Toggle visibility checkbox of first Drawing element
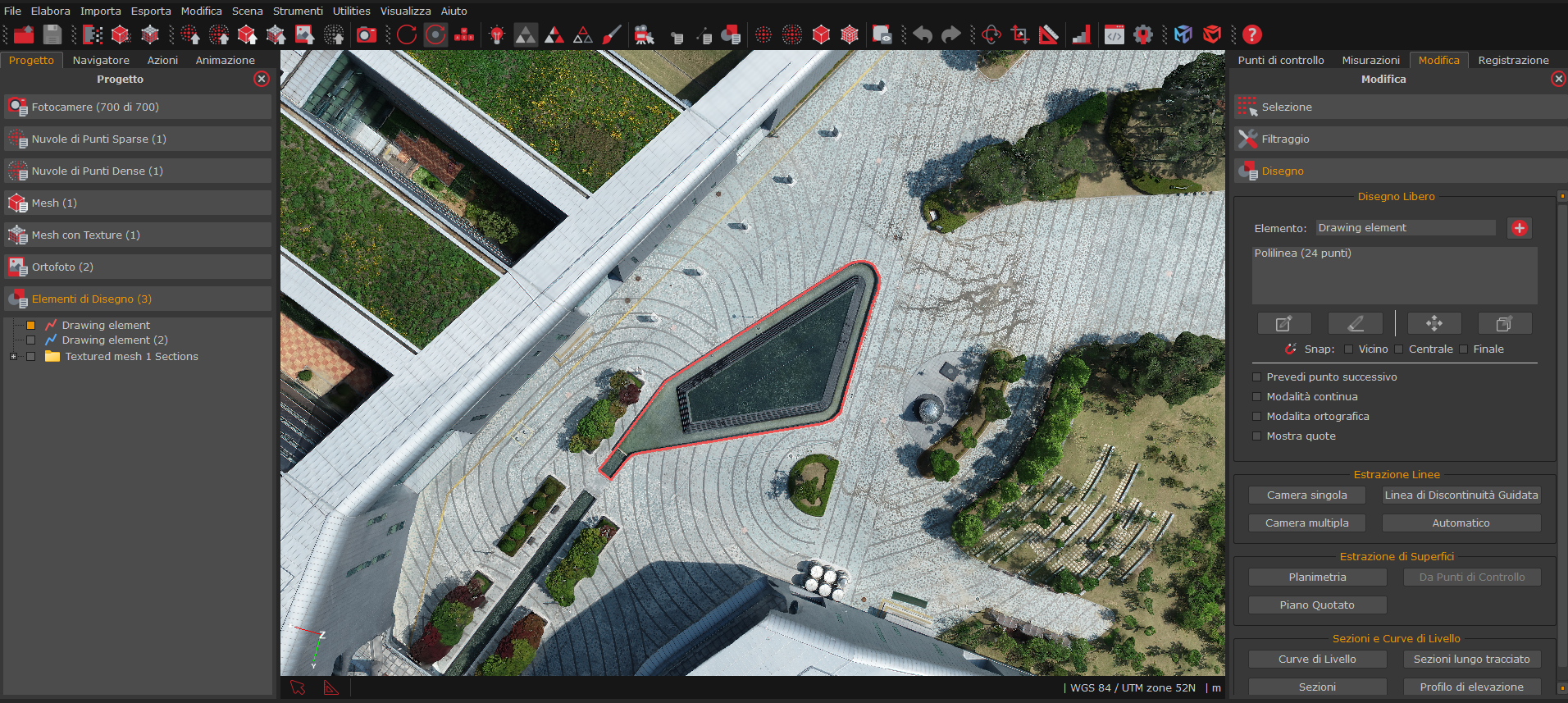The width and height of the screenshot is (1568, 703). coord(30,325)
